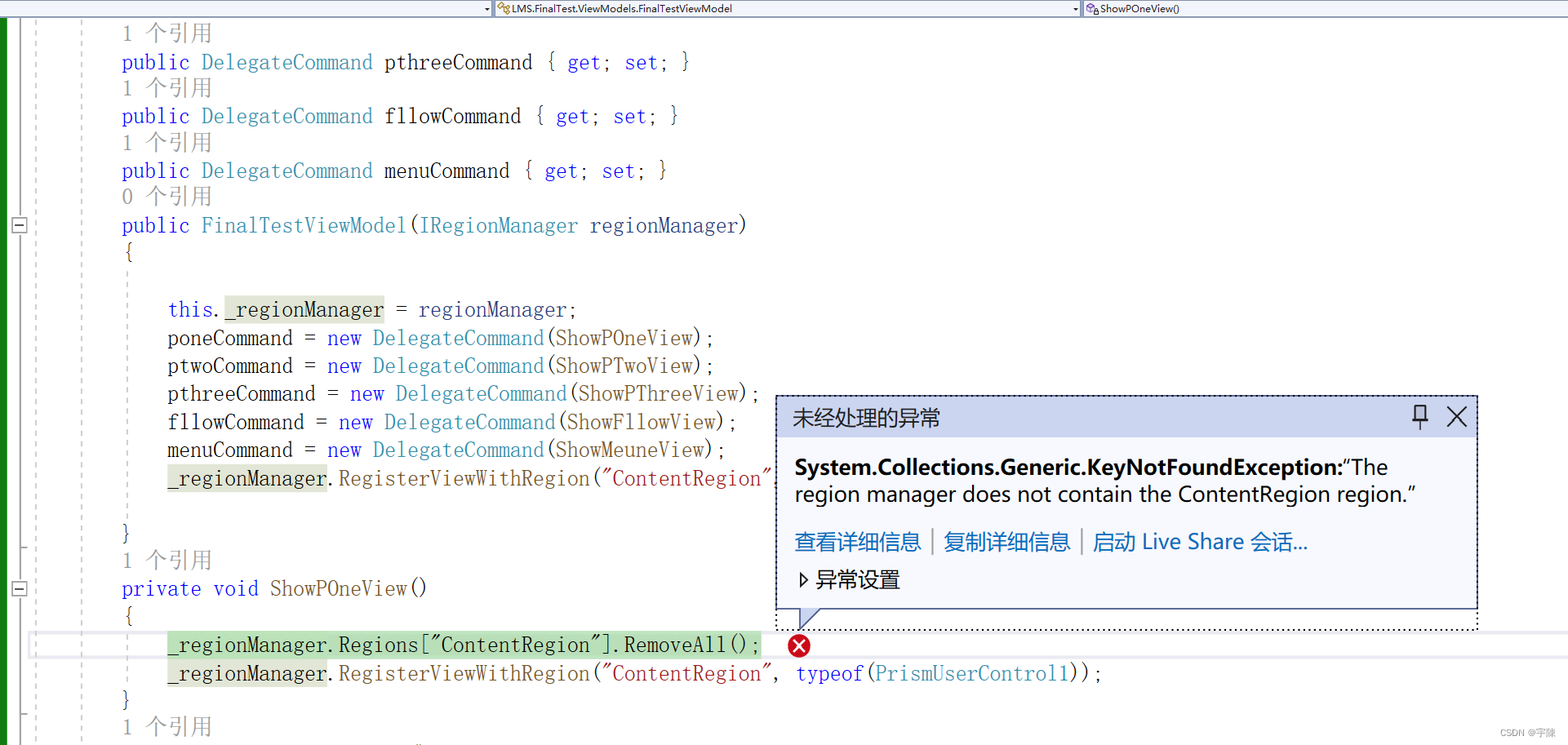This screenshot has height=745, width=1568.
Task: Click the fllowCommand property name
Action: [x=452, y=117]
